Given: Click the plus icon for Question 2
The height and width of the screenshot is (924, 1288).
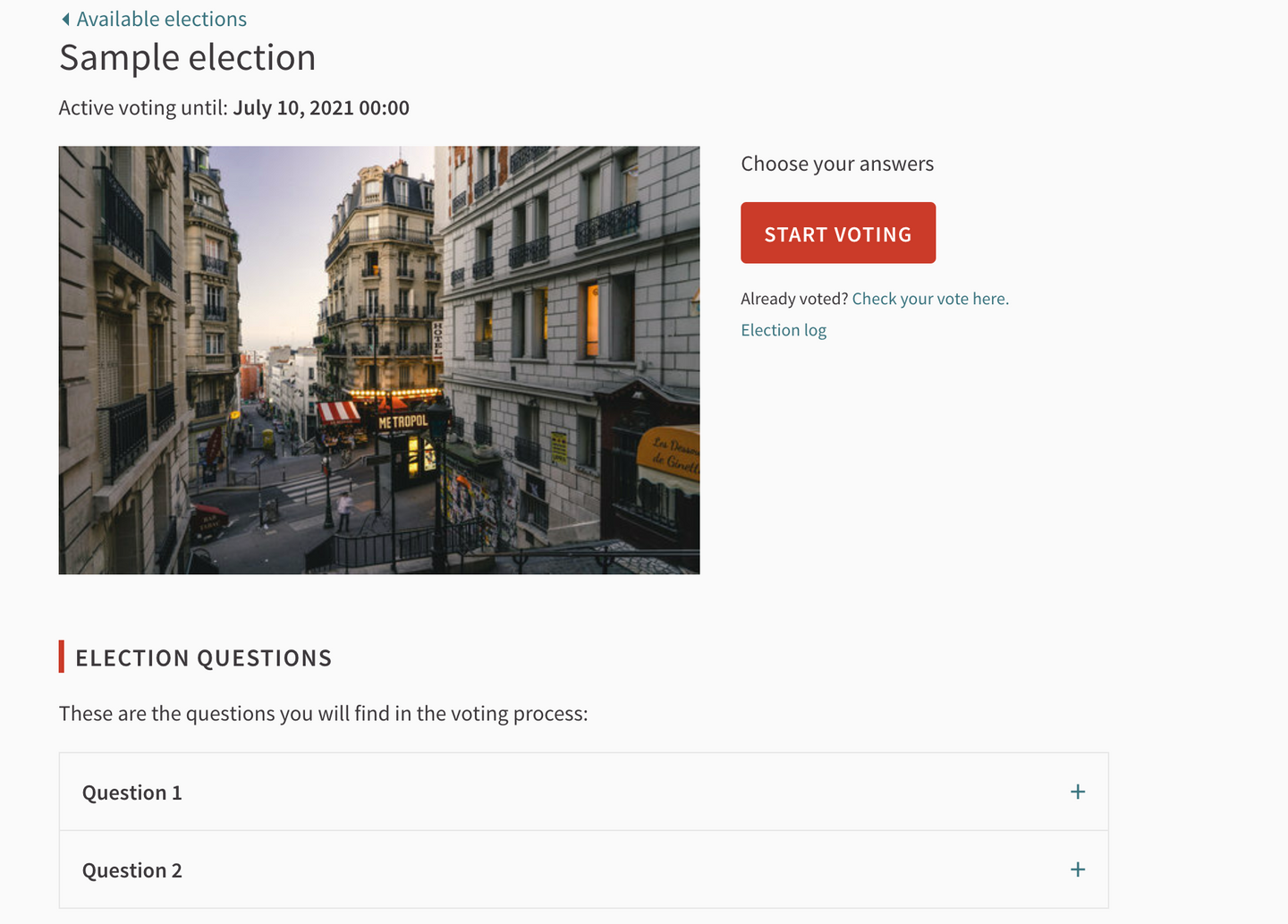Looking at the screenshot, I should click(1078, 869).
